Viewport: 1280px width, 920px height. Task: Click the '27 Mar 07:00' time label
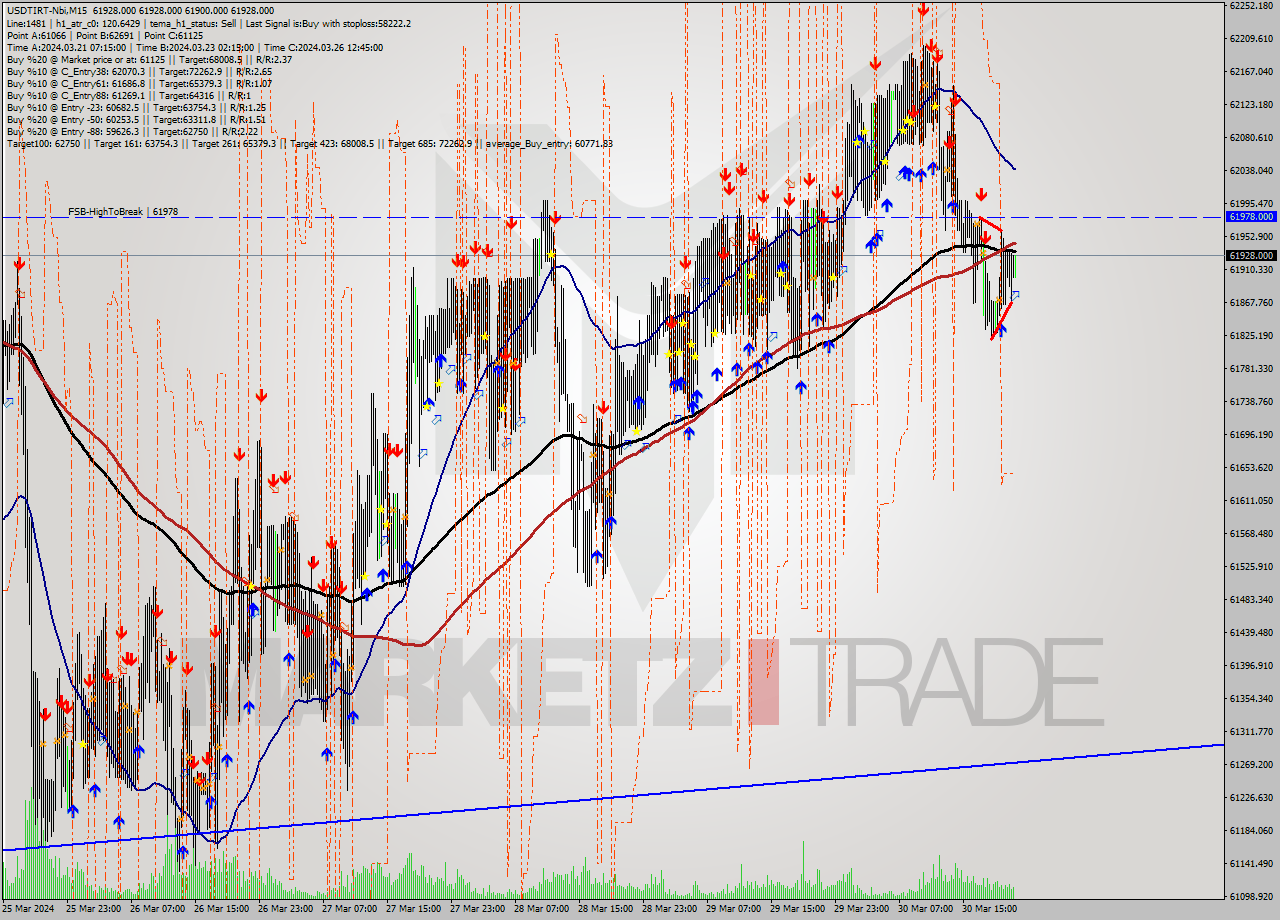[x=349, y=910]
